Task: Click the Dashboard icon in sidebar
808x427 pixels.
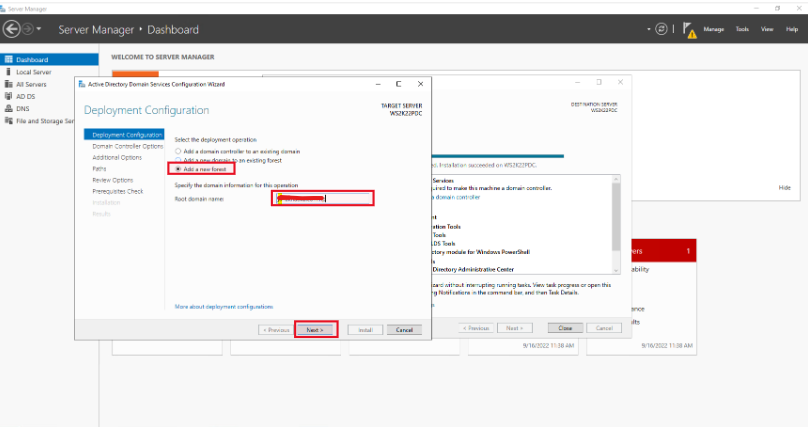Action: pos(8,60)
